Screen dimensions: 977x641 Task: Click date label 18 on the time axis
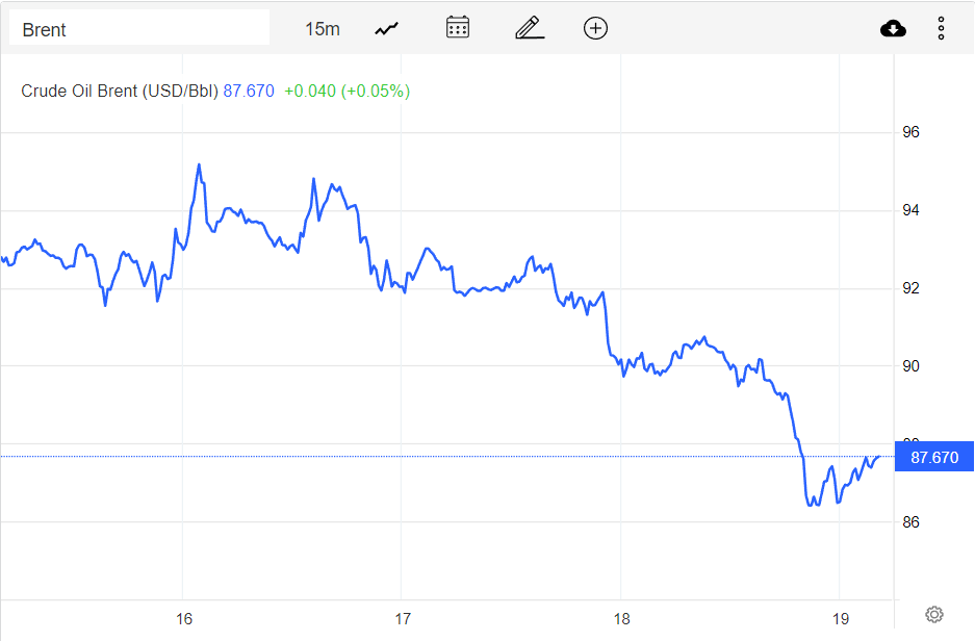(620, 617)
